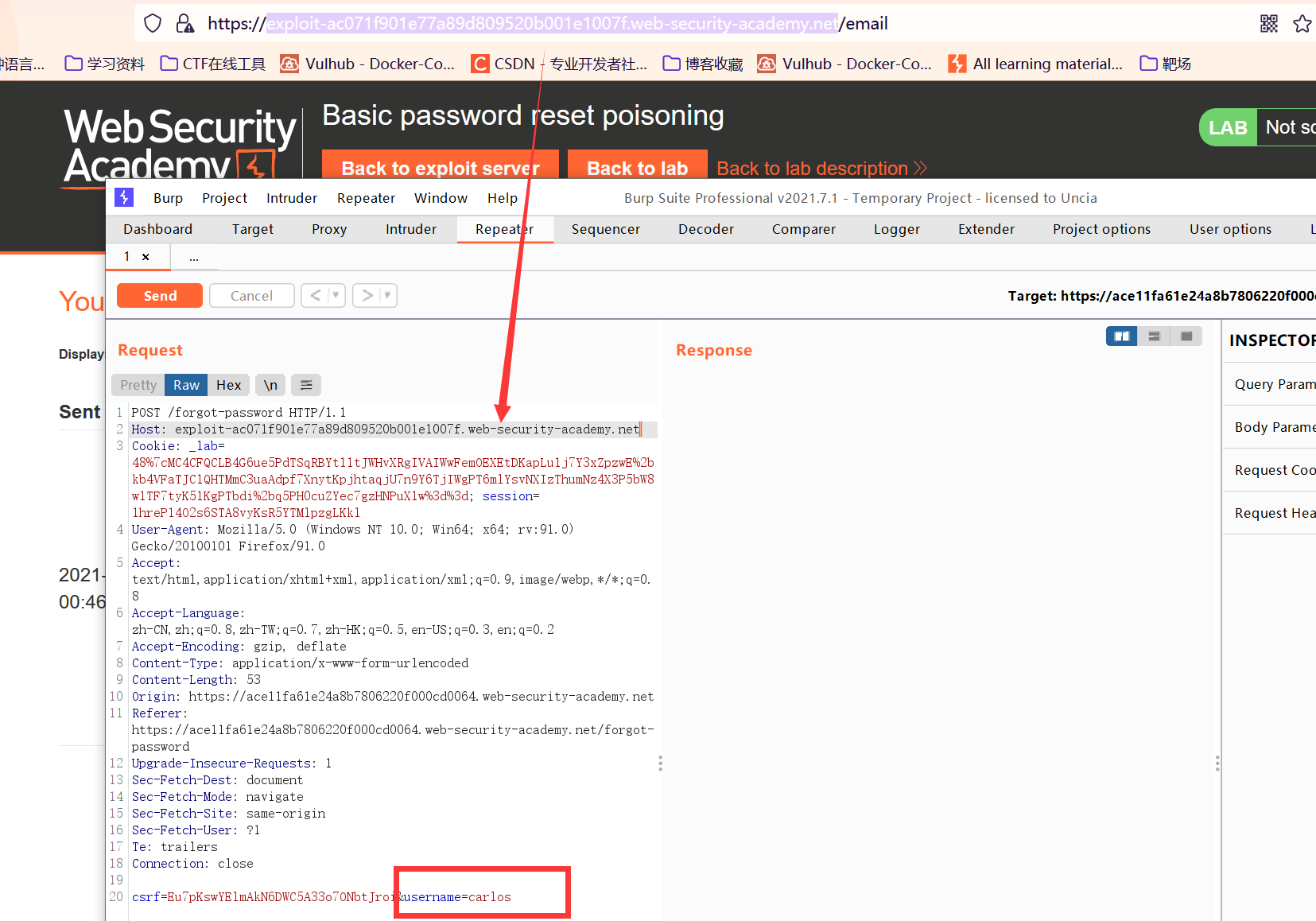The height and width of the screenshot is (921, 1316).
Task: Expand the Query Parameters inspector section
Action: pyautogui.click(x=1270, y=384)
